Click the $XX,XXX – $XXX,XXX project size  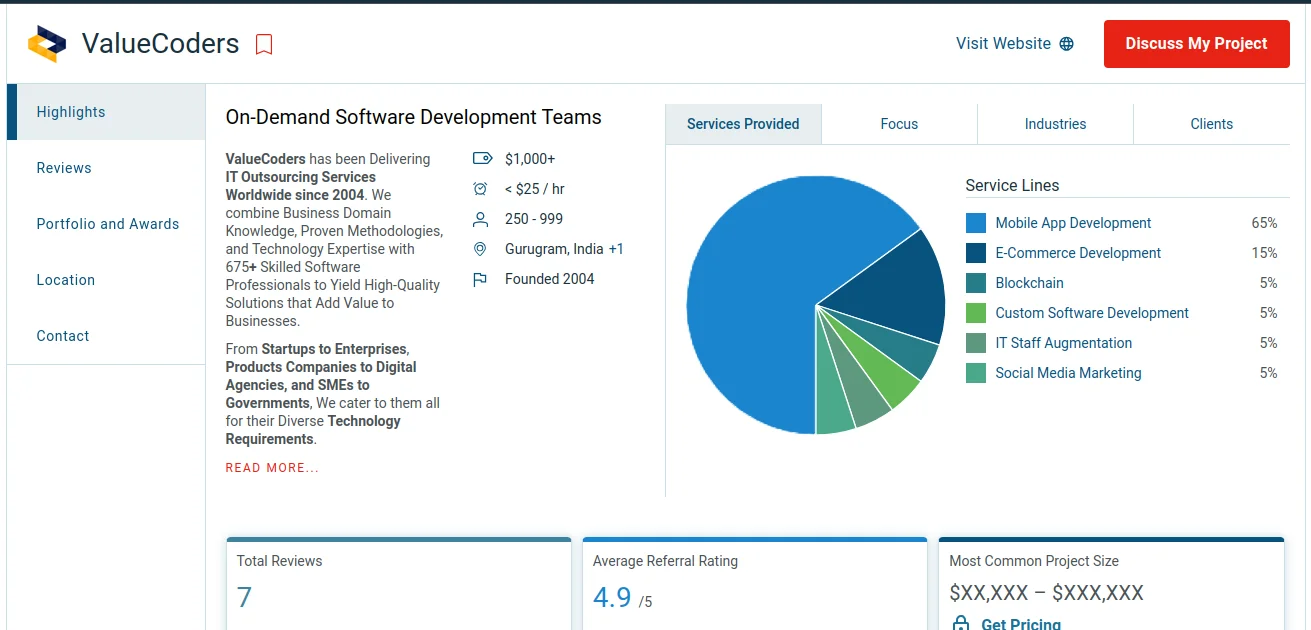pos(1046,593)
